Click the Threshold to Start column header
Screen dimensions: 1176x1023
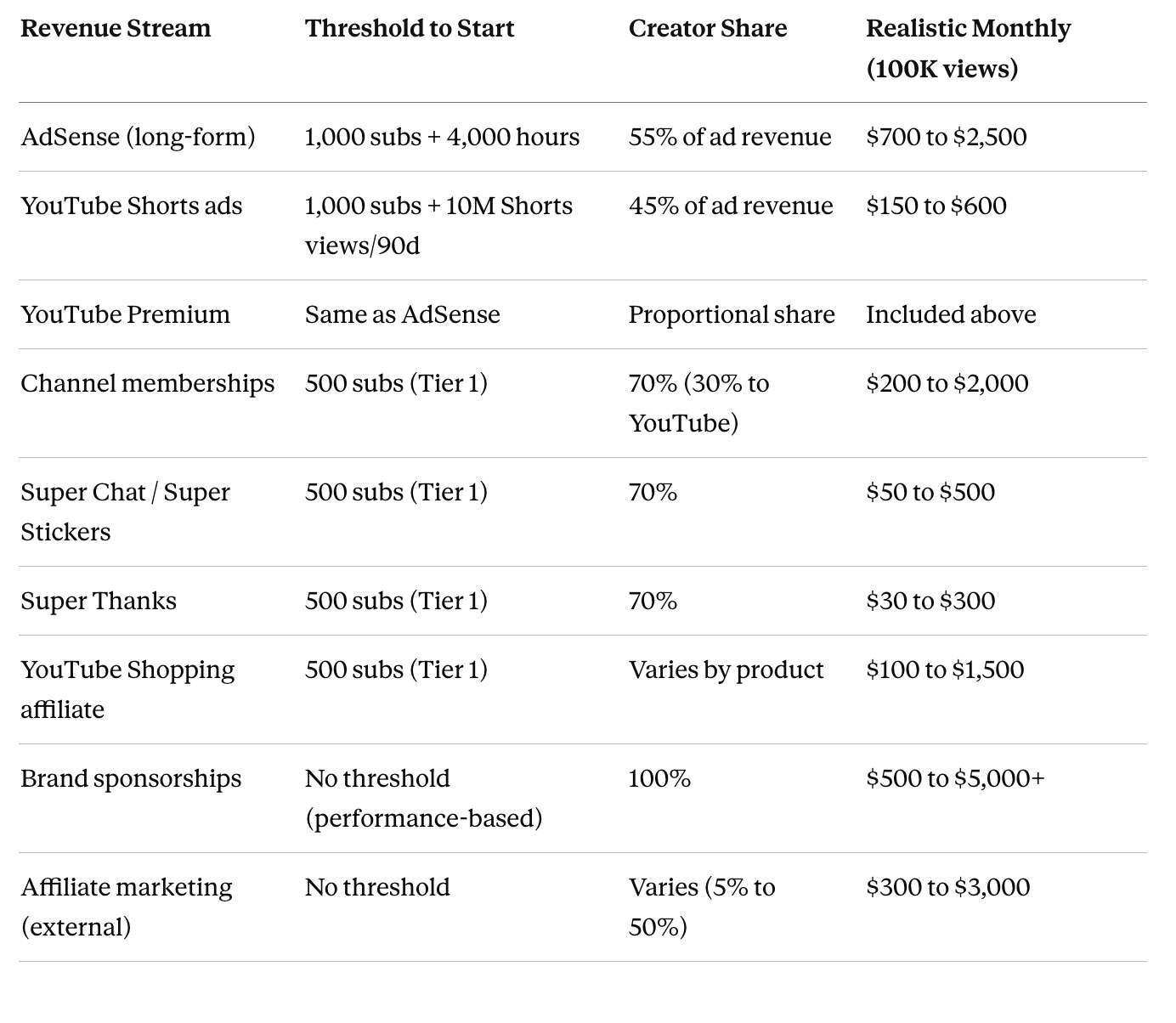pos(410,28)
